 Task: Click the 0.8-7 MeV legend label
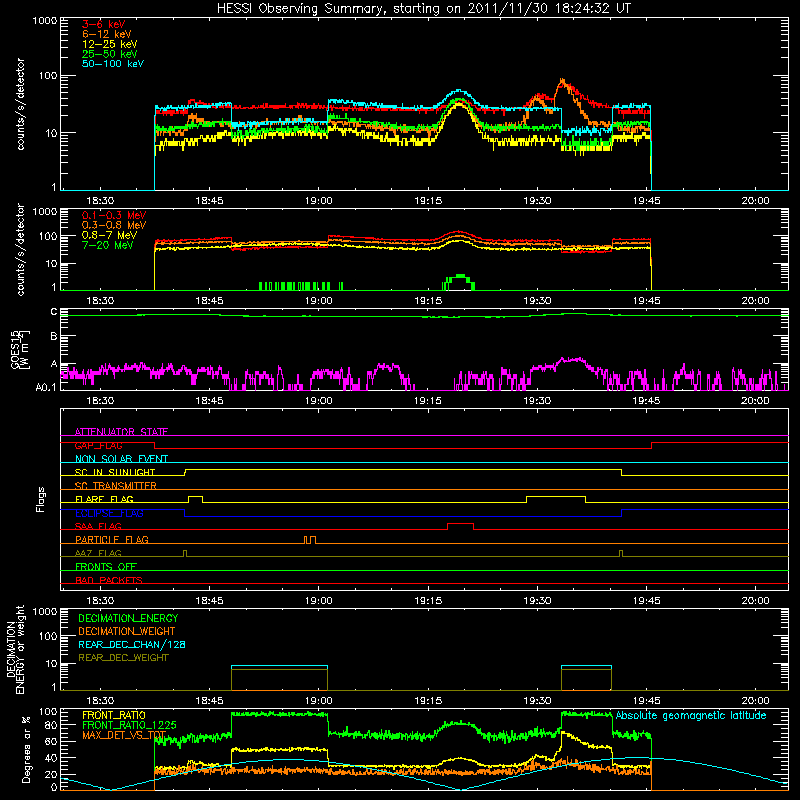[110, 235]
